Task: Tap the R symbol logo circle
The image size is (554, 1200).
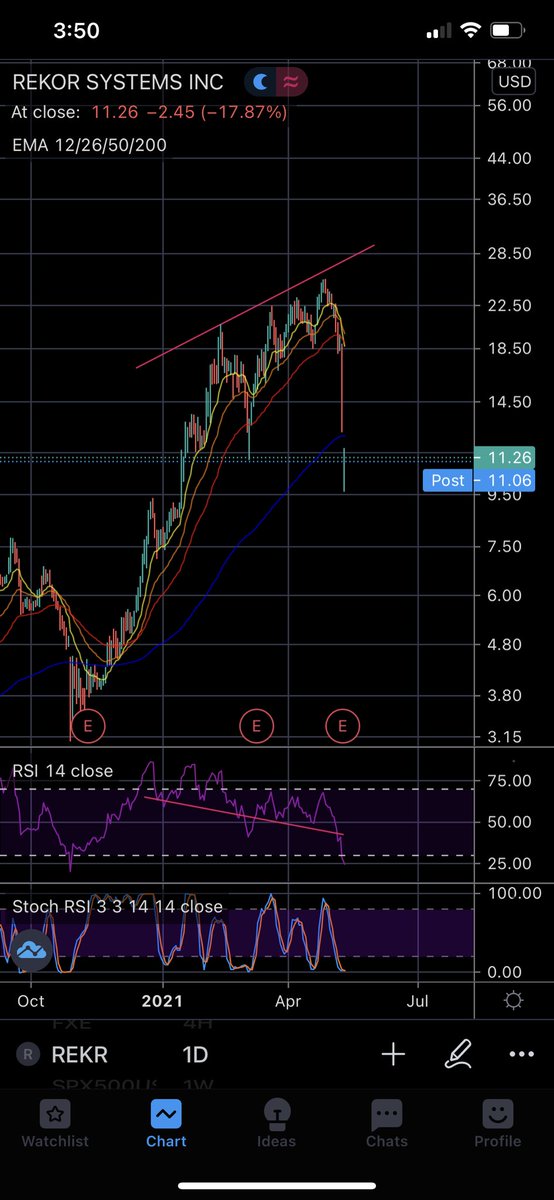Action: pyautogui.click(x=29, y=1054)
